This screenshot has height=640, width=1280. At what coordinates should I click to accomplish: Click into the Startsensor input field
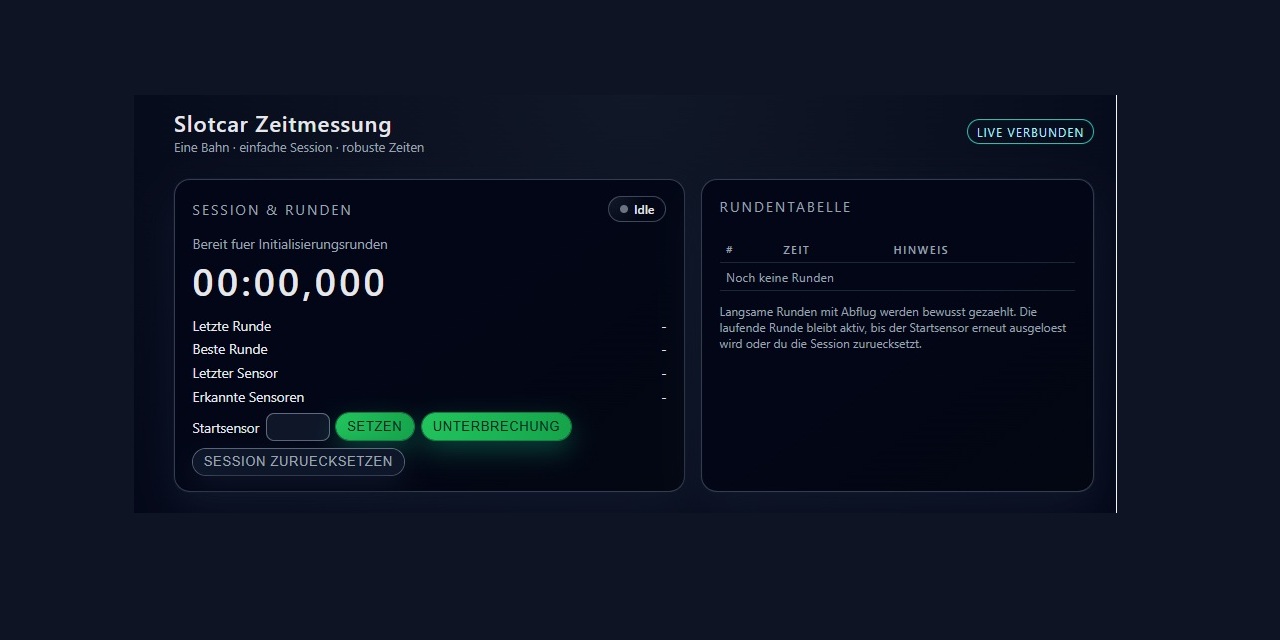click(298, 427)
